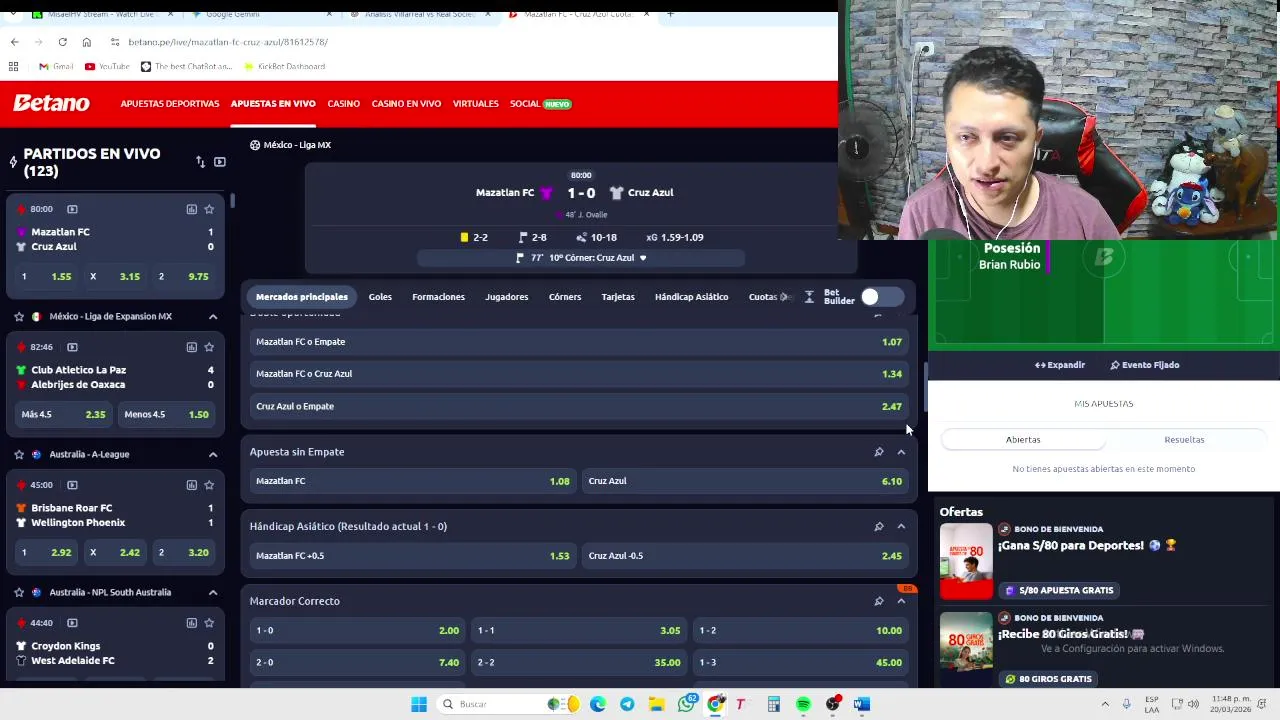
Task: Click the Windows Start button
Action: click(x=419, y=704)
